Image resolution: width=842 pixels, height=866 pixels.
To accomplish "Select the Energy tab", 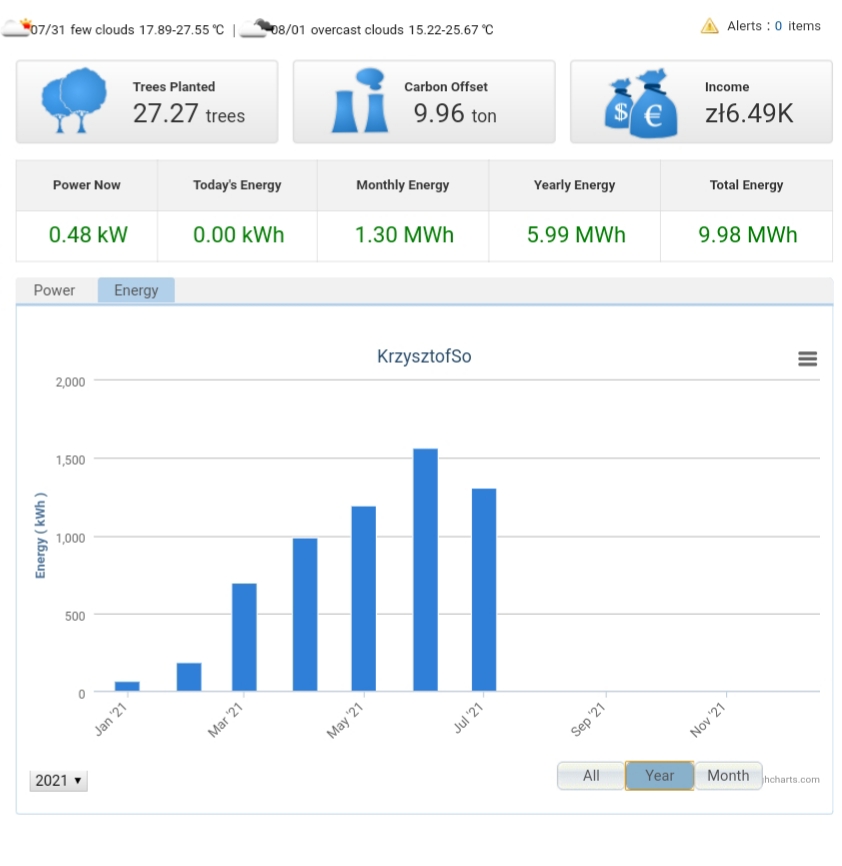I will pos(136,290).
